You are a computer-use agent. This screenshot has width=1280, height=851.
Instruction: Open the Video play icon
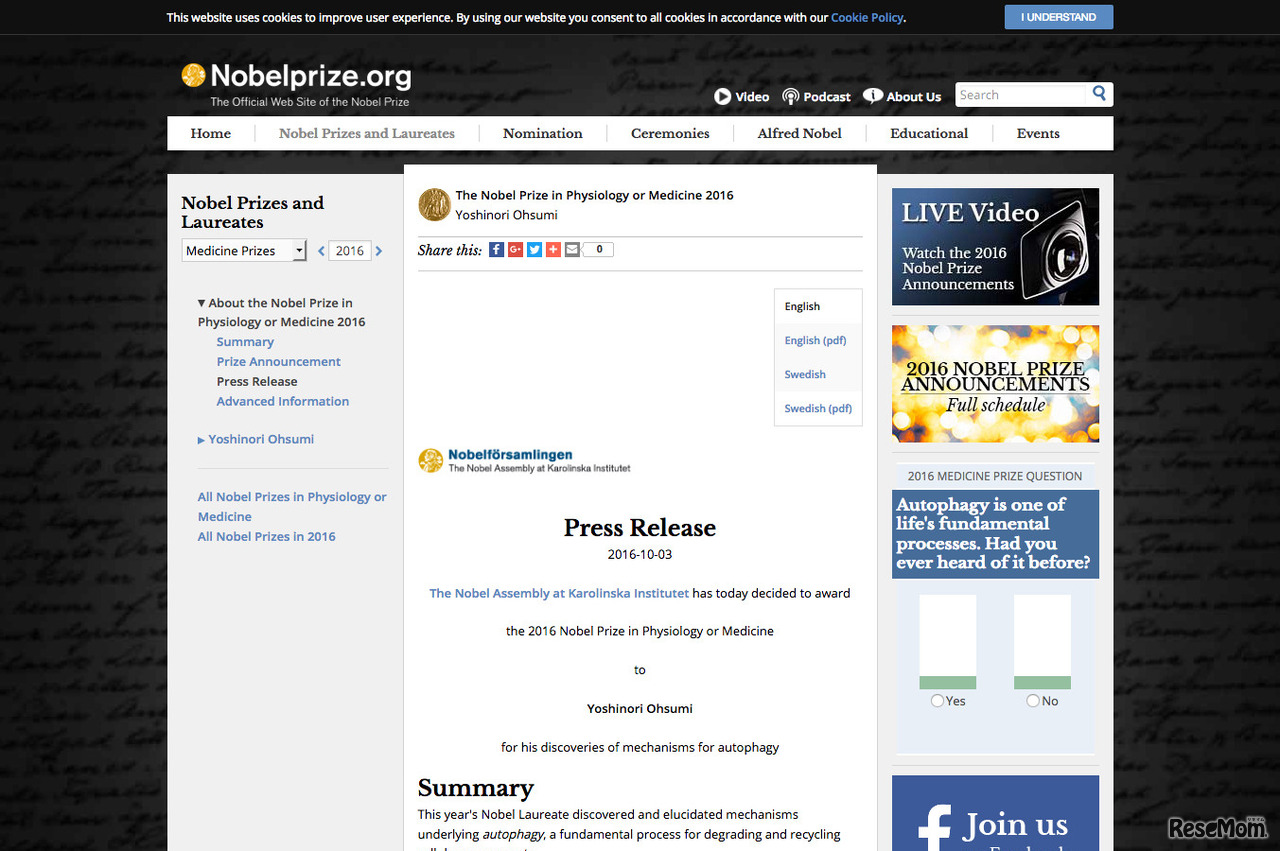click(723, 96)
